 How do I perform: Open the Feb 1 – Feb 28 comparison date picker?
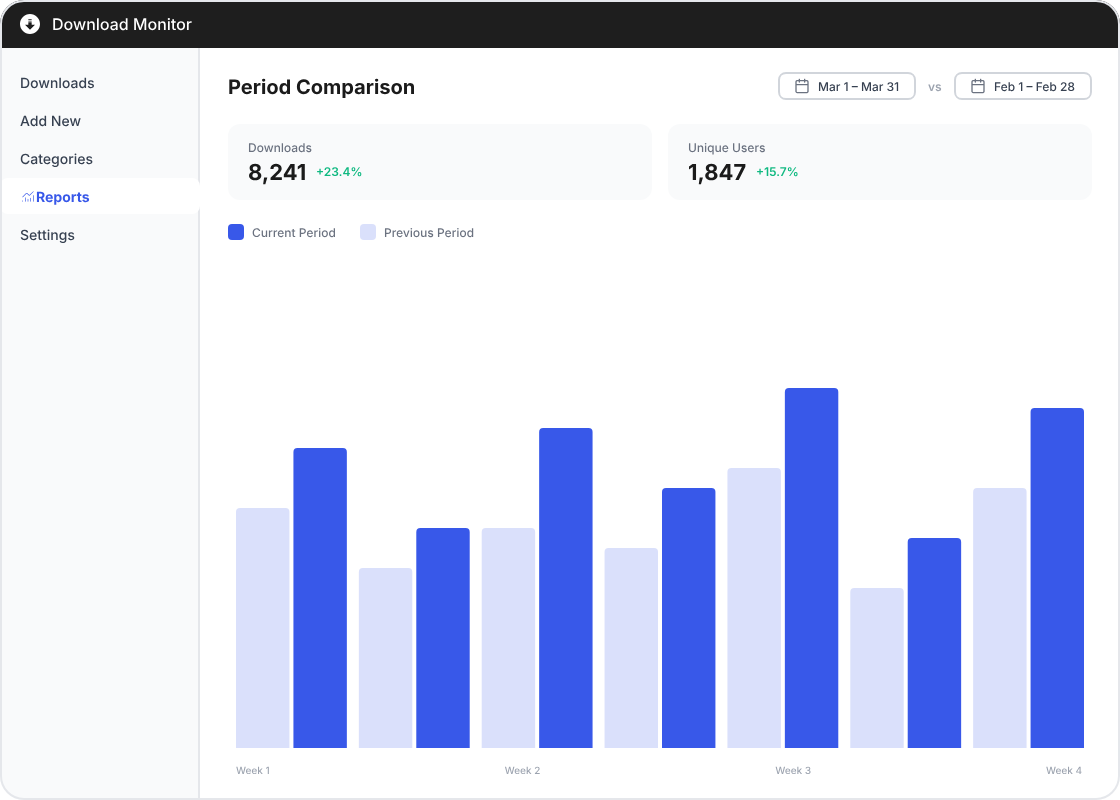[x=1022, y=87]
